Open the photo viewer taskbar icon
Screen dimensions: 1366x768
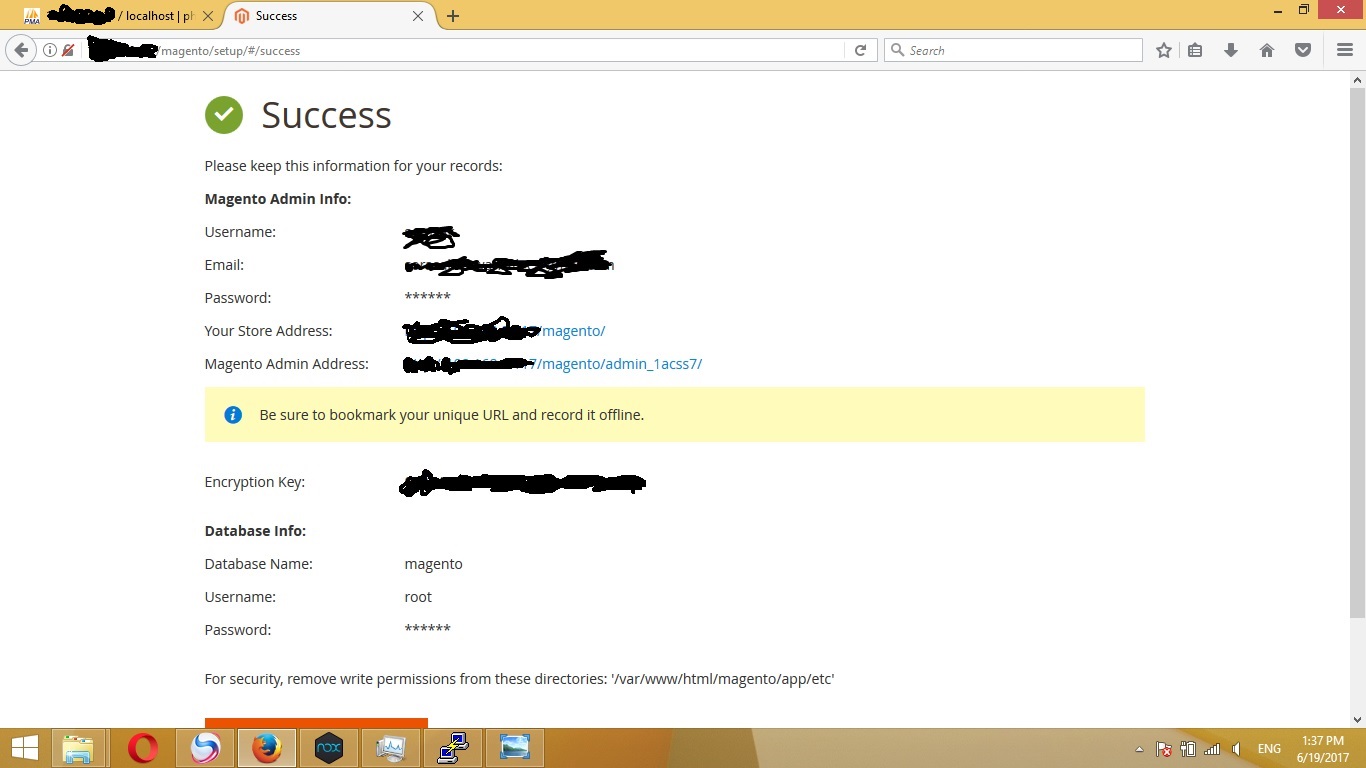coord(515,748)
